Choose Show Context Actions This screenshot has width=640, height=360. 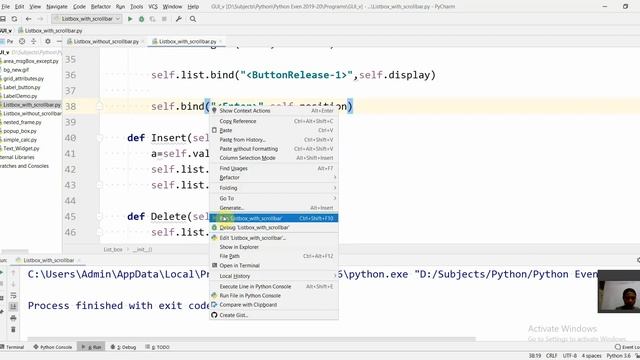point(273,111)
